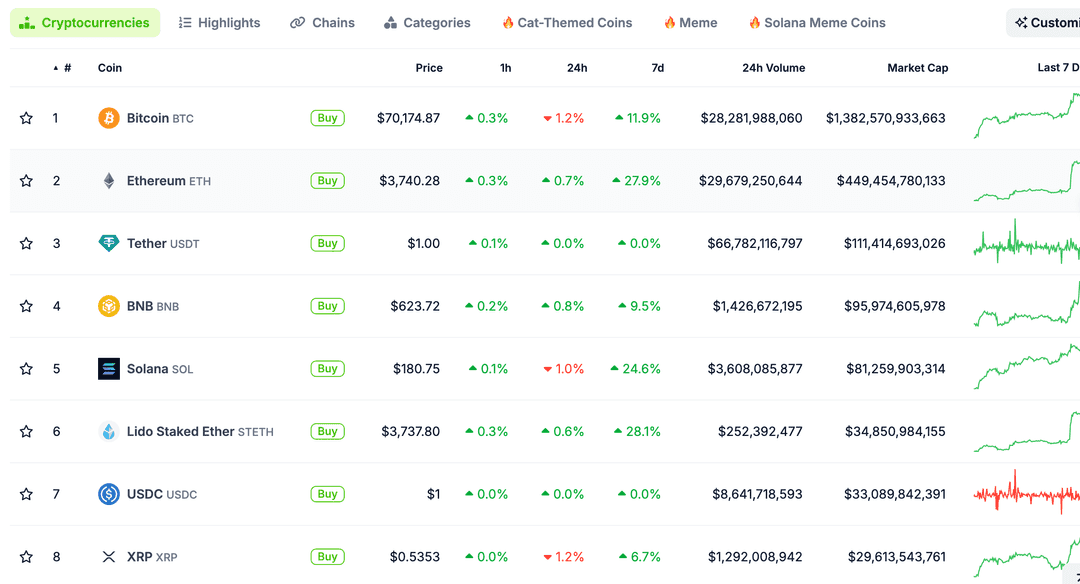
Task: Open the Meme coins section
Action: coord(689,22)
